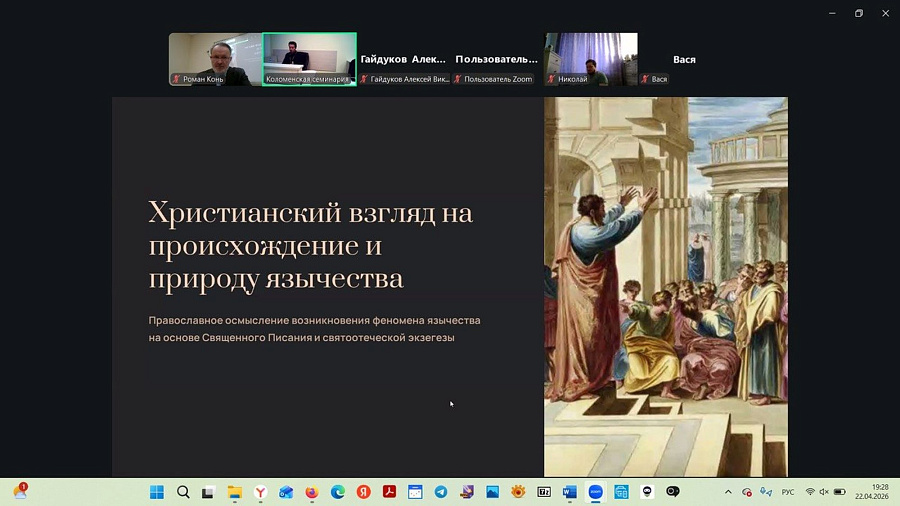900x506 pixels.
Task: Click the subtitle Православное осмысление возникновения
Action: [315, 329]
